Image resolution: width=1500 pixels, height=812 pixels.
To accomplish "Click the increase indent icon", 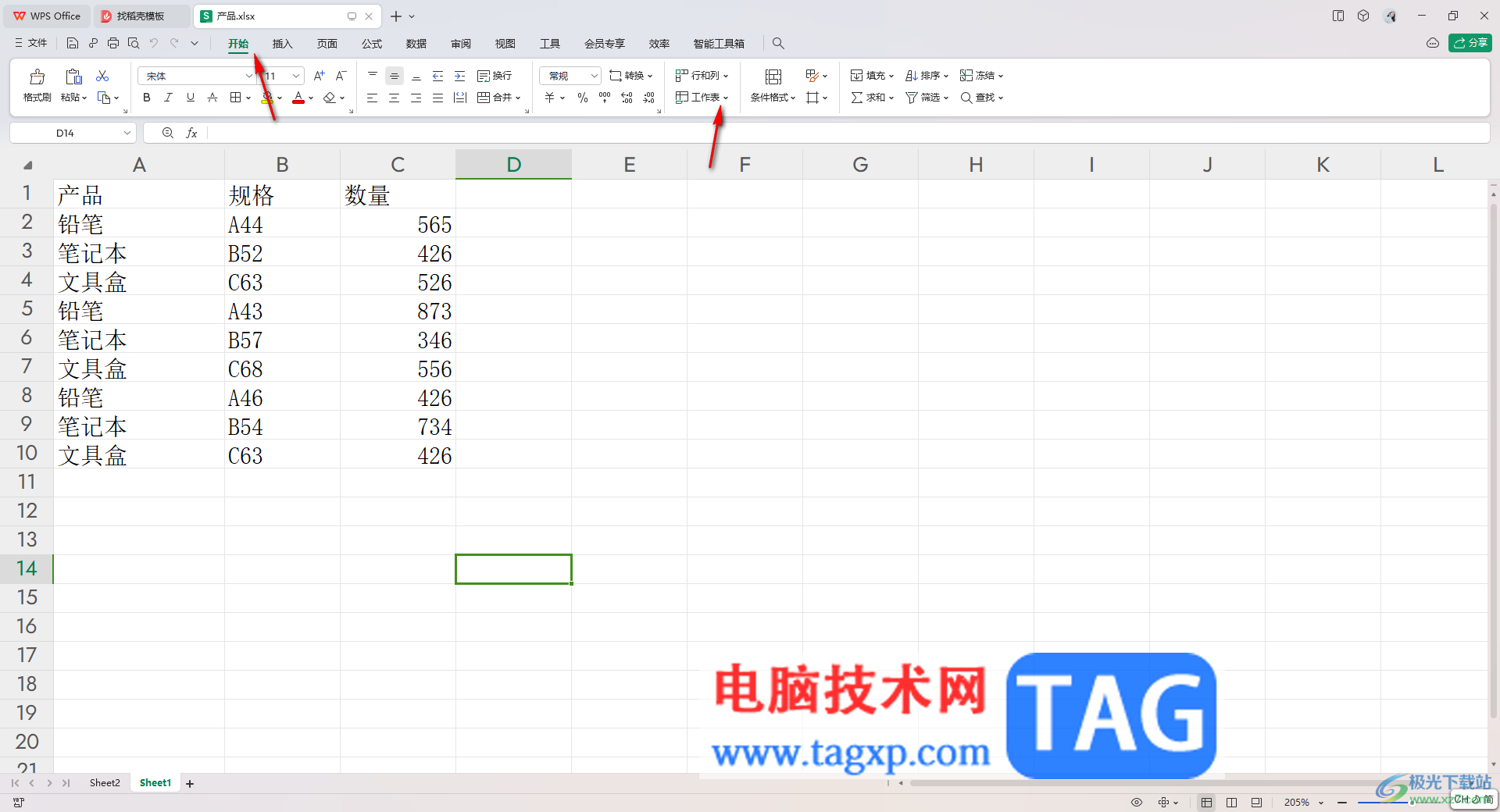I will [460, 76].
